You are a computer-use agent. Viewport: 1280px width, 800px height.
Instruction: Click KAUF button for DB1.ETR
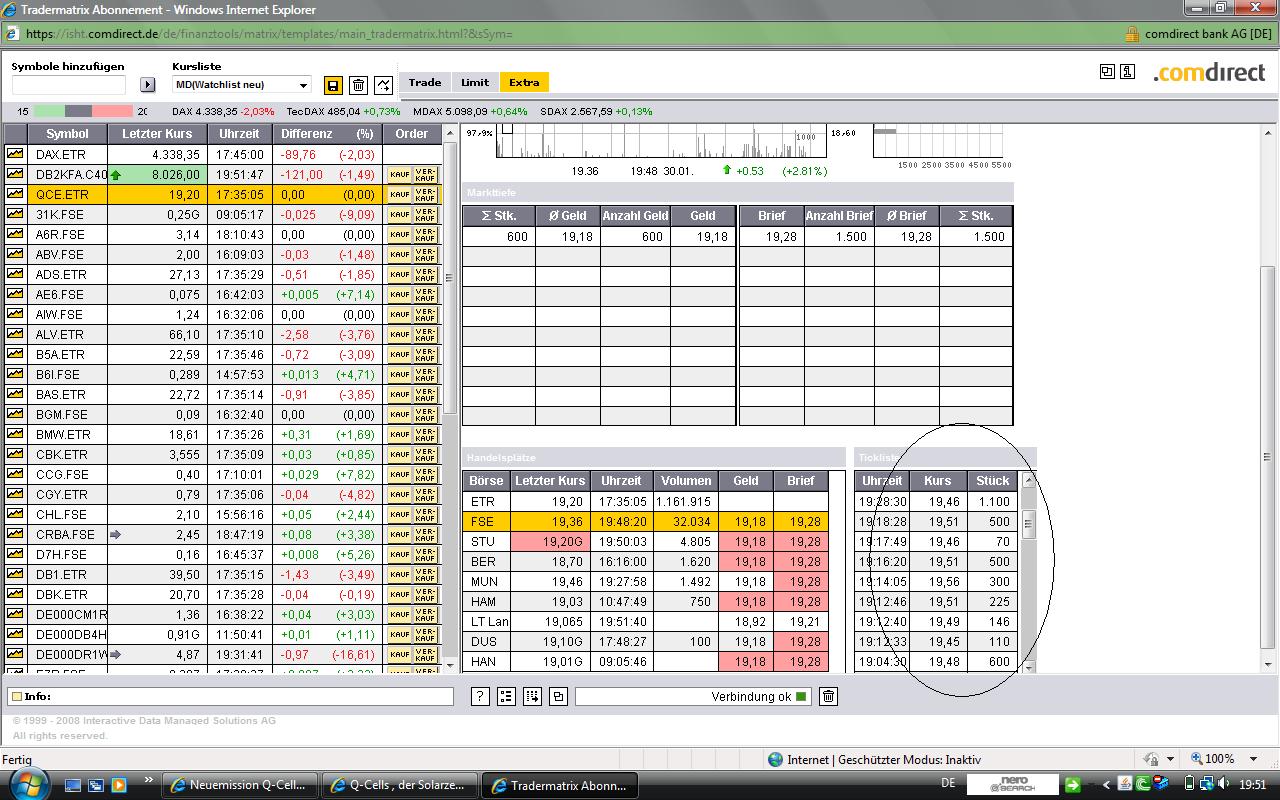point(400,574)
